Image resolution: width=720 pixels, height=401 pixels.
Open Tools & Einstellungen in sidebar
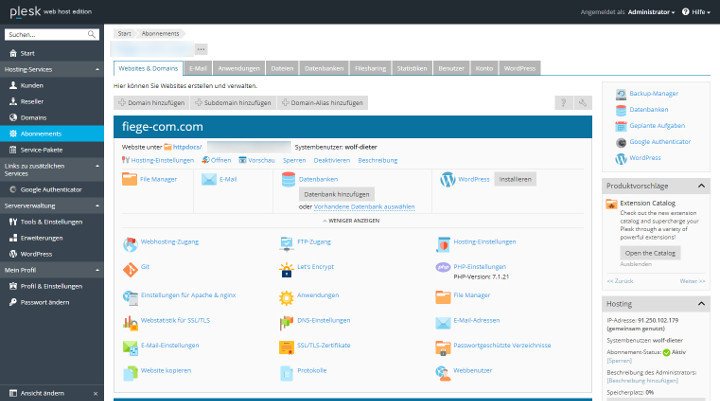tap(51, 222)
